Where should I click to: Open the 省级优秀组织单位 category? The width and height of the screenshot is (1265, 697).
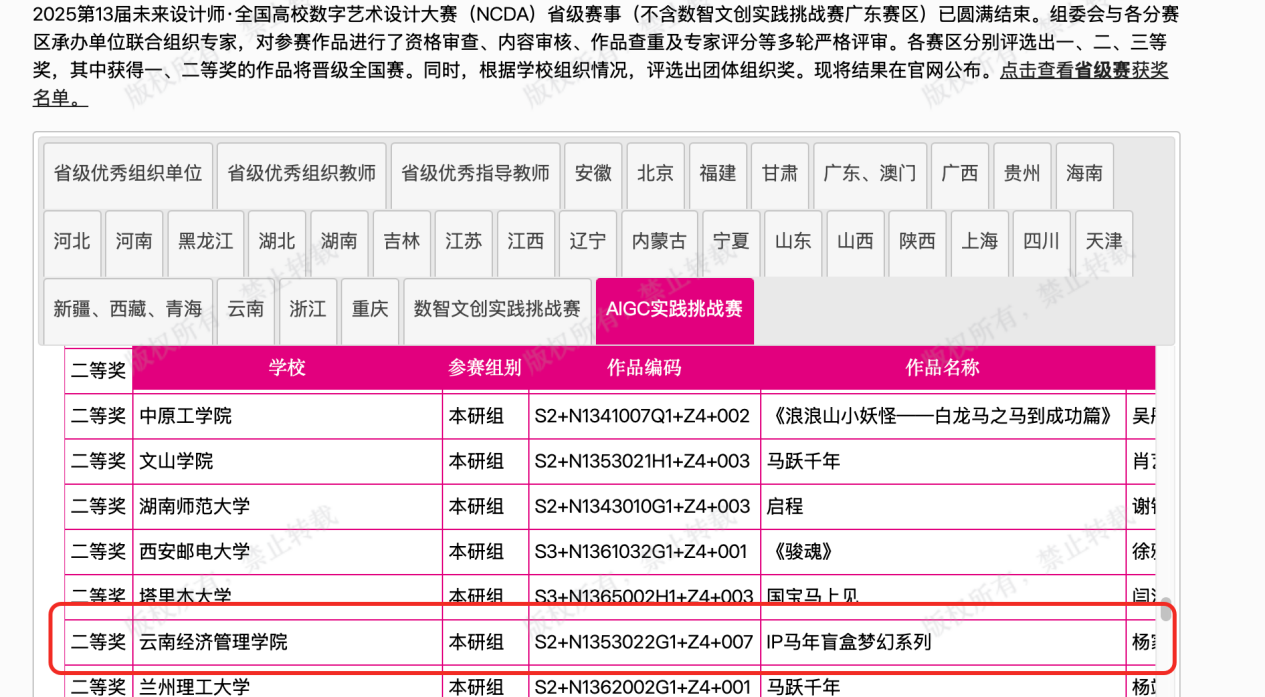[x=128, y=174]
